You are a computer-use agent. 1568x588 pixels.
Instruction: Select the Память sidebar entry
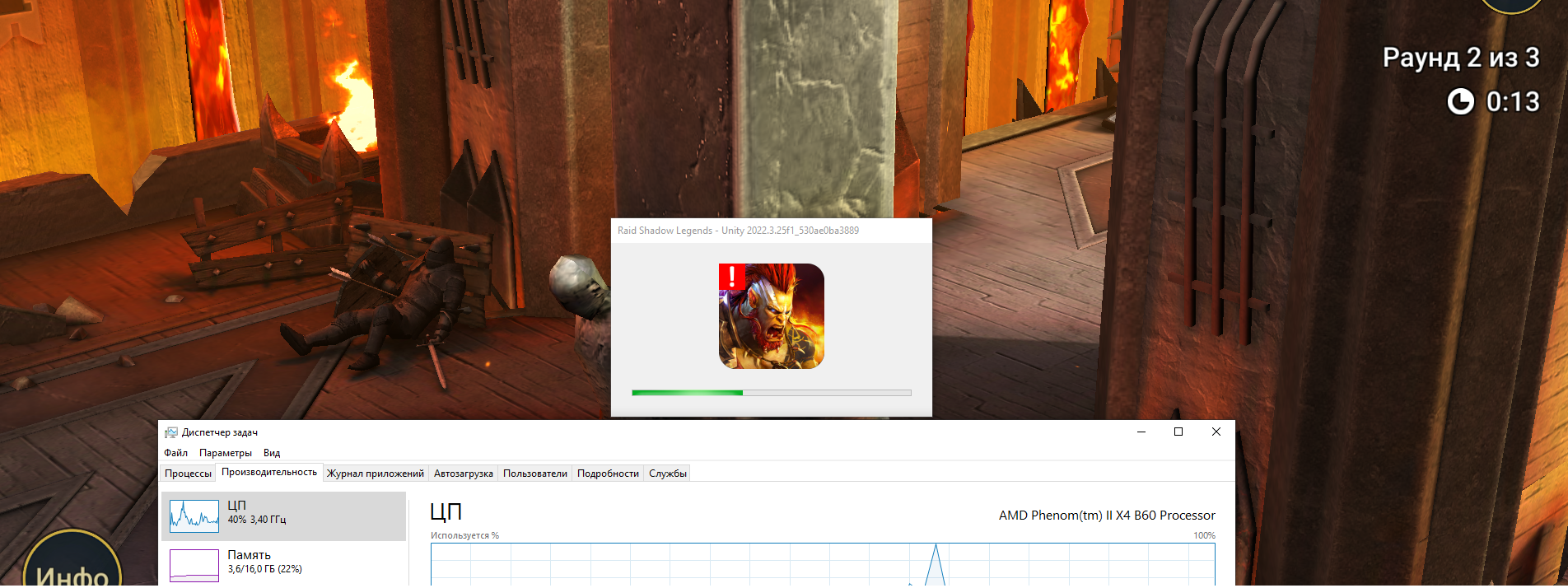[284, 564]
